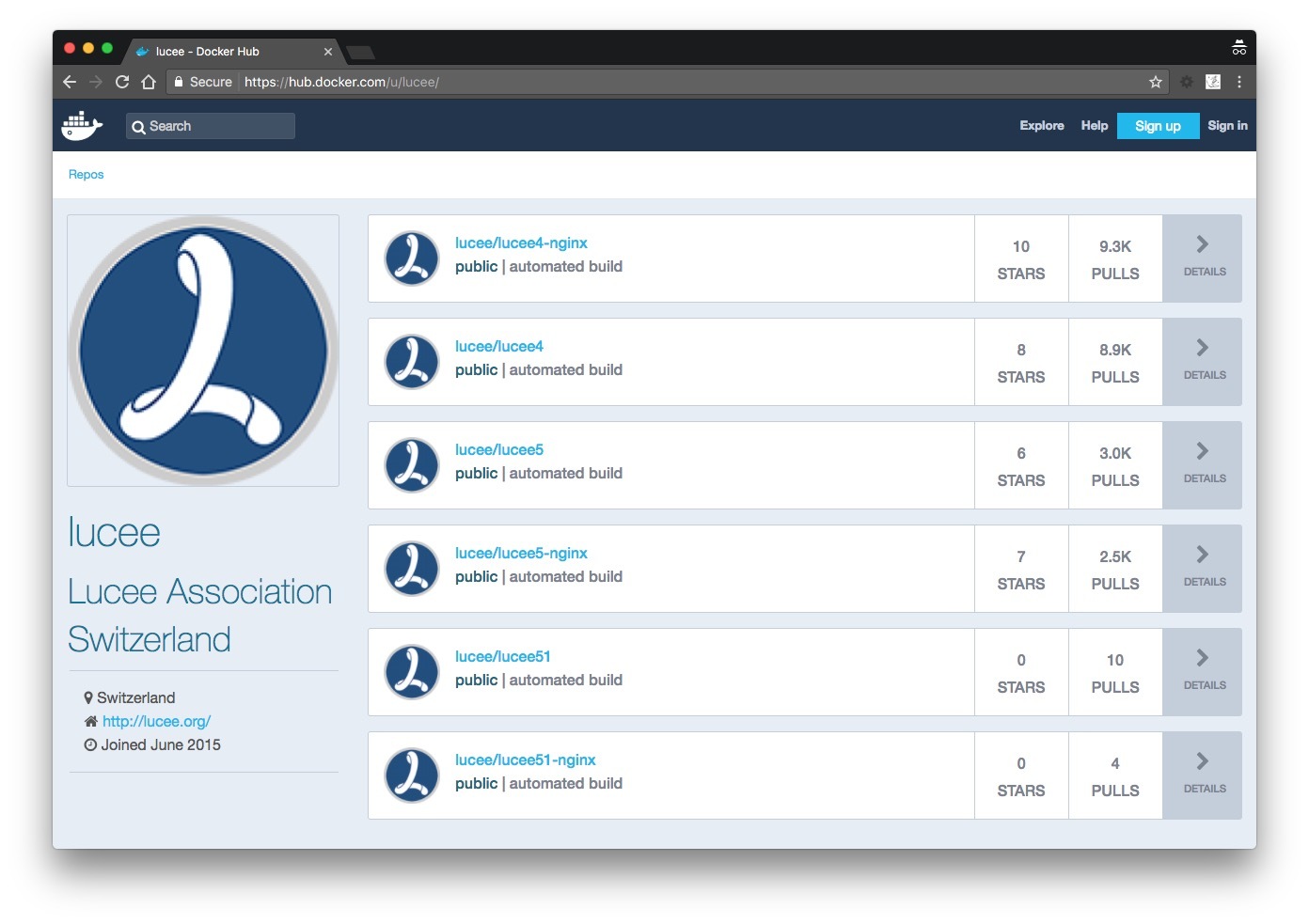This screenshot has width=1309, height=924.
Task: Click the browser forward arrow
Action: (96, 82)
